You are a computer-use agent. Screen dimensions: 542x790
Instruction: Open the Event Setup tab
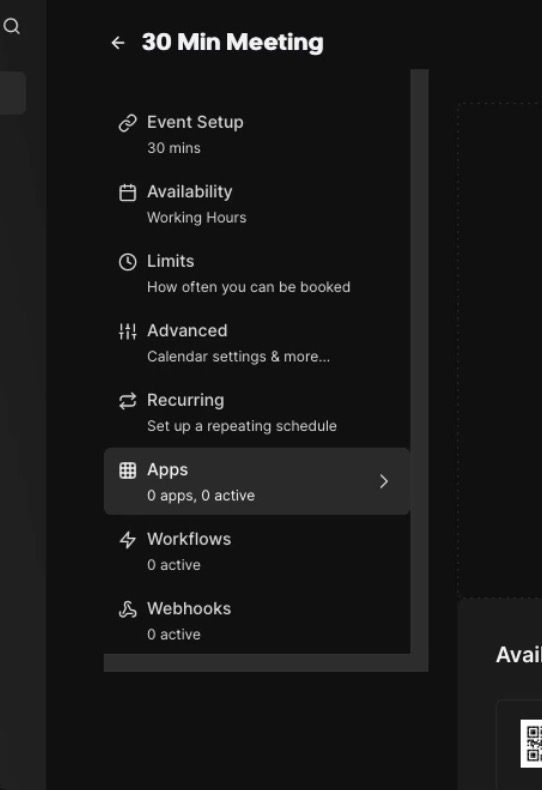coord(257,135)
